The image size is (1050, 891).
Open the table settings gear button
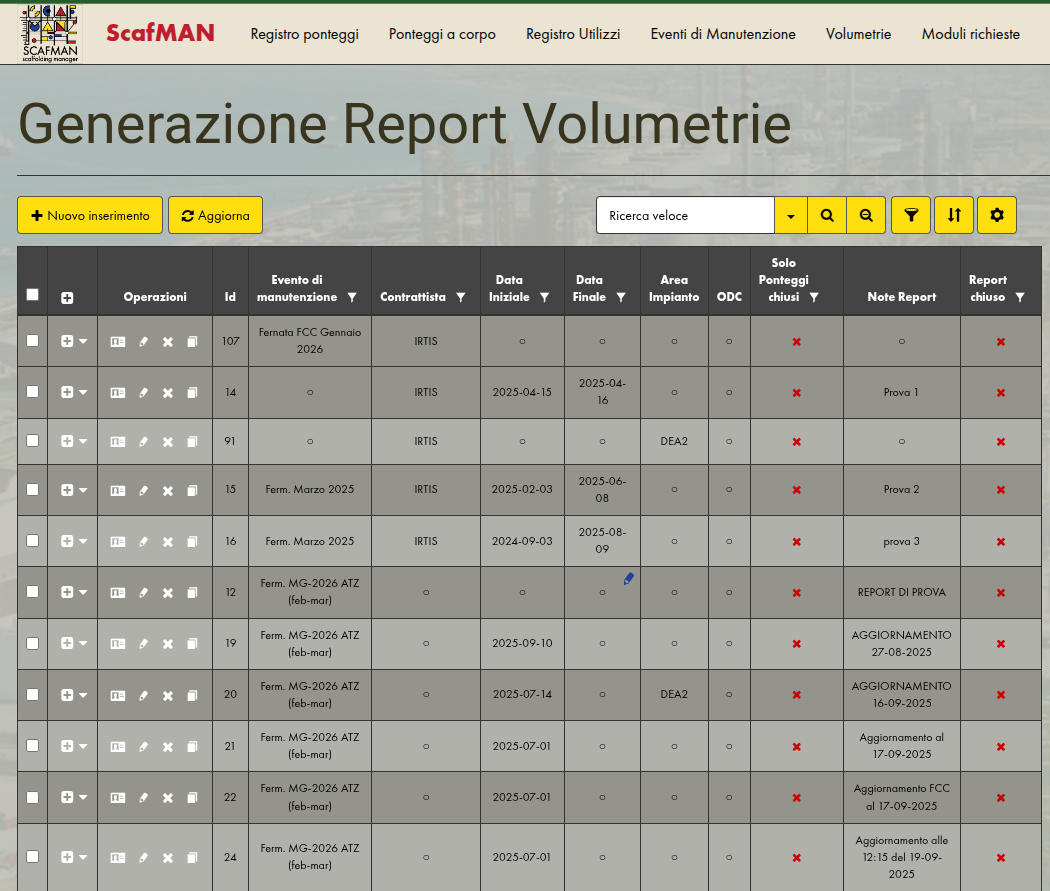point(996,216)
